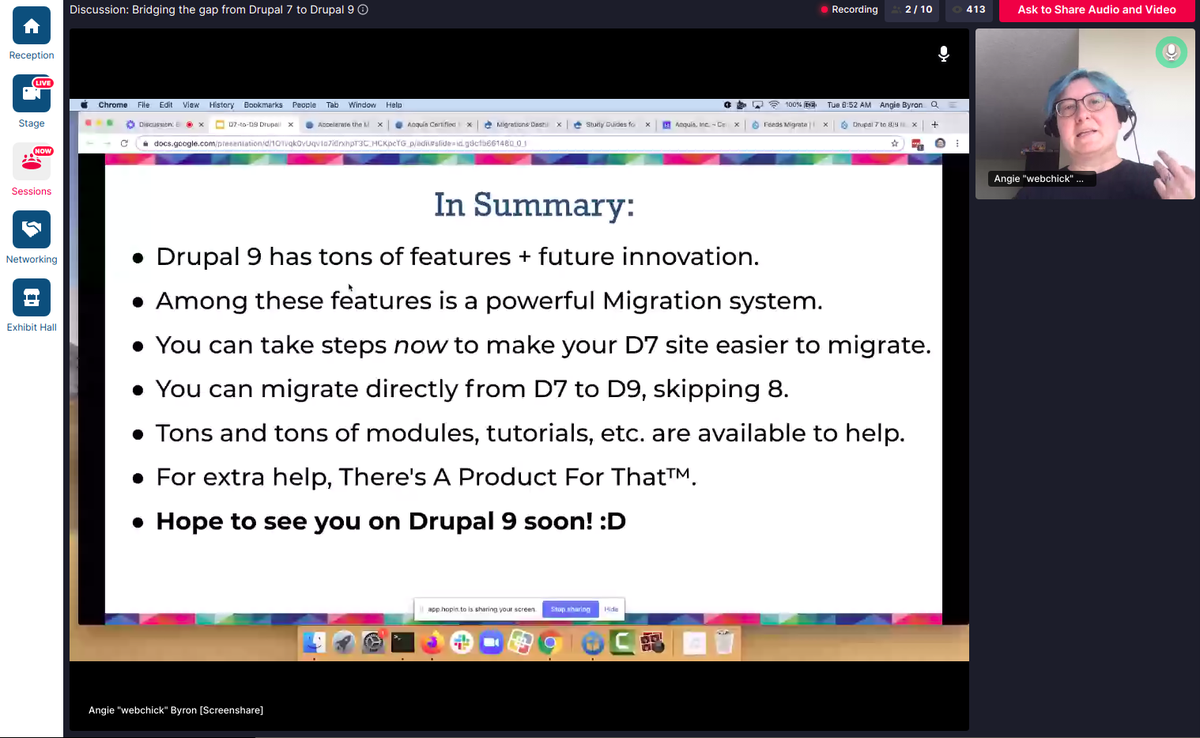The width and height of the screenshot is (1200, 738).
Task: Open a new tab with the plus button
Action: click(934, 125)
